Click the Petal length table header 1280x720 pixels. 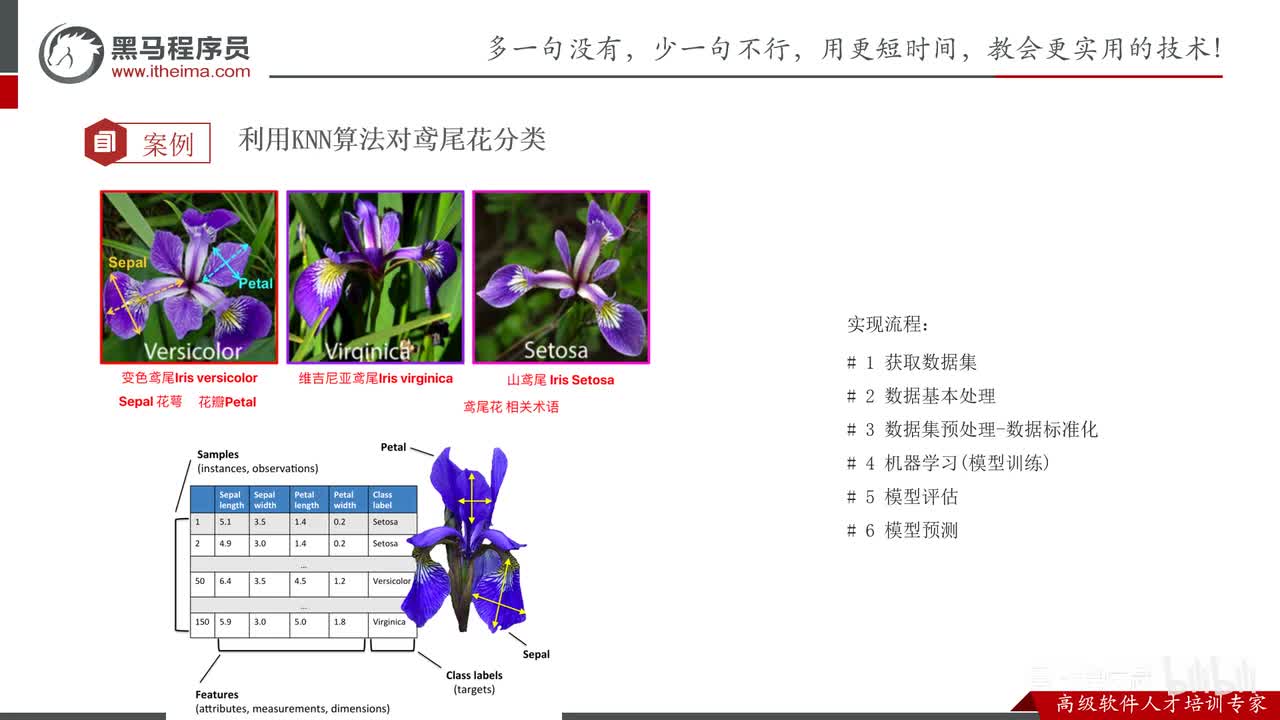point(309,500)
